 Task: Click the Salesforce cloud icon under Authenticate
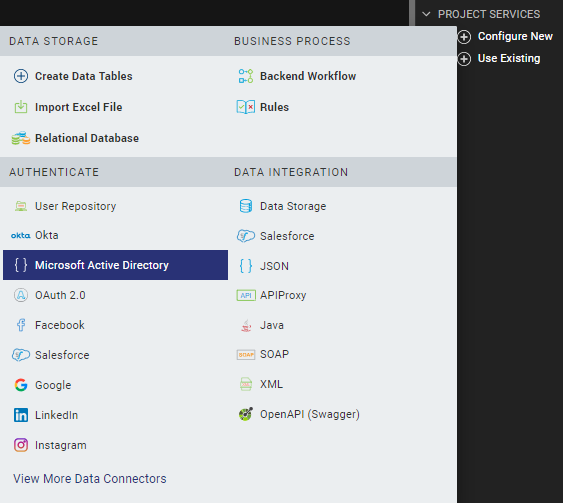point(21,355)
